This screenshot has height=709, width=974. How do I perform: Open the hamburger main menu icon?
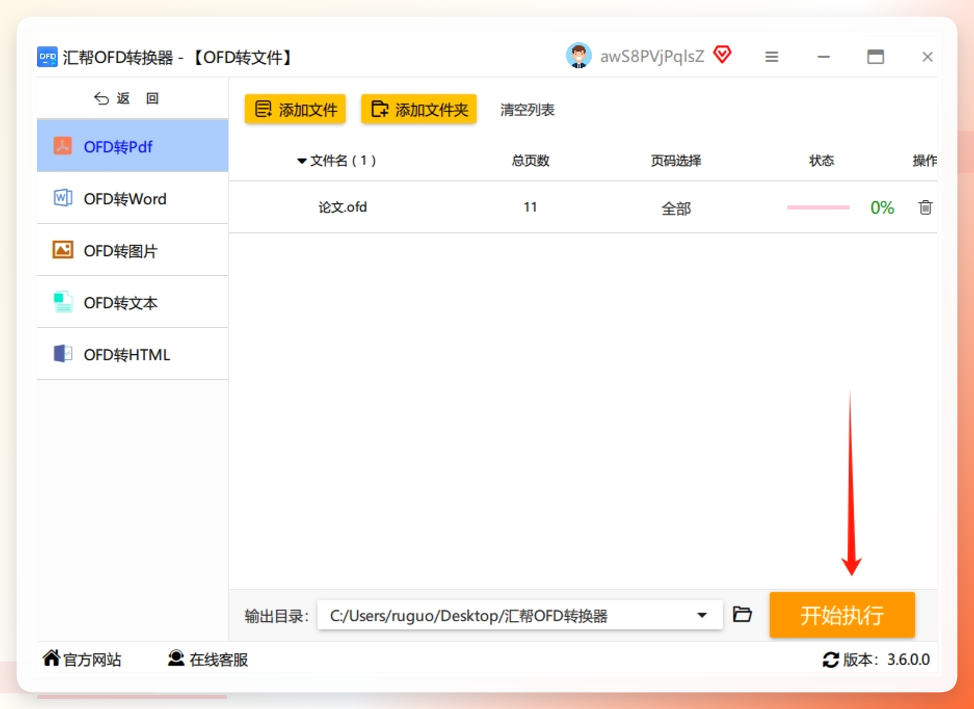click(771, 57)
